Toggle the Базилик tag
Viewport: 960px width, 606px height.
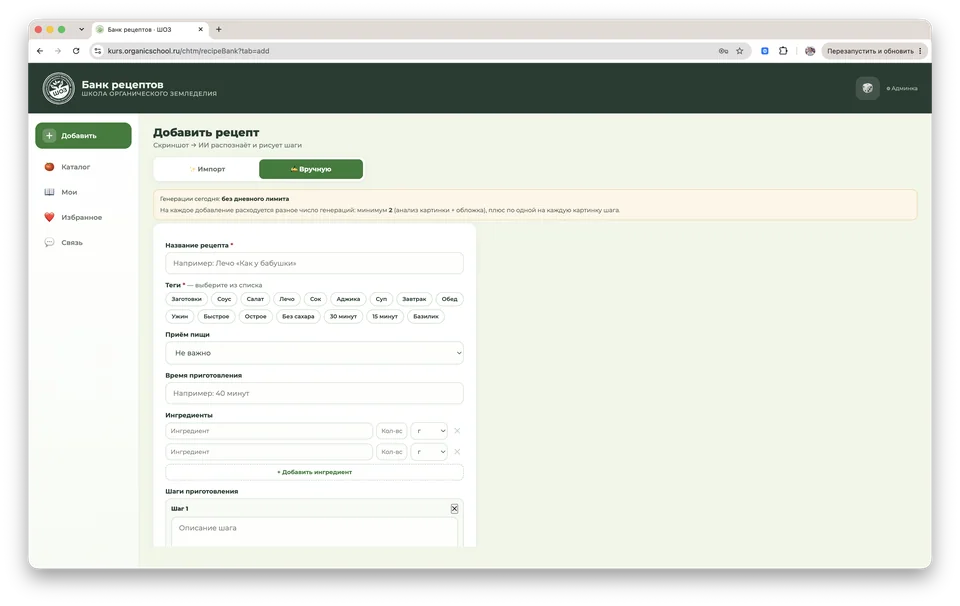[426, 316]
